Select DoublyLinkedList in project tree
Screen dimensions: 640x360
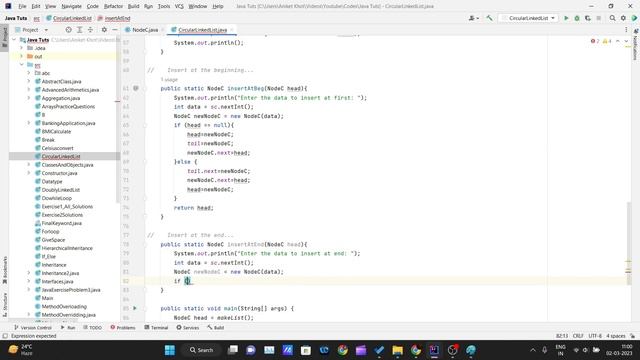tap(60, 190)
